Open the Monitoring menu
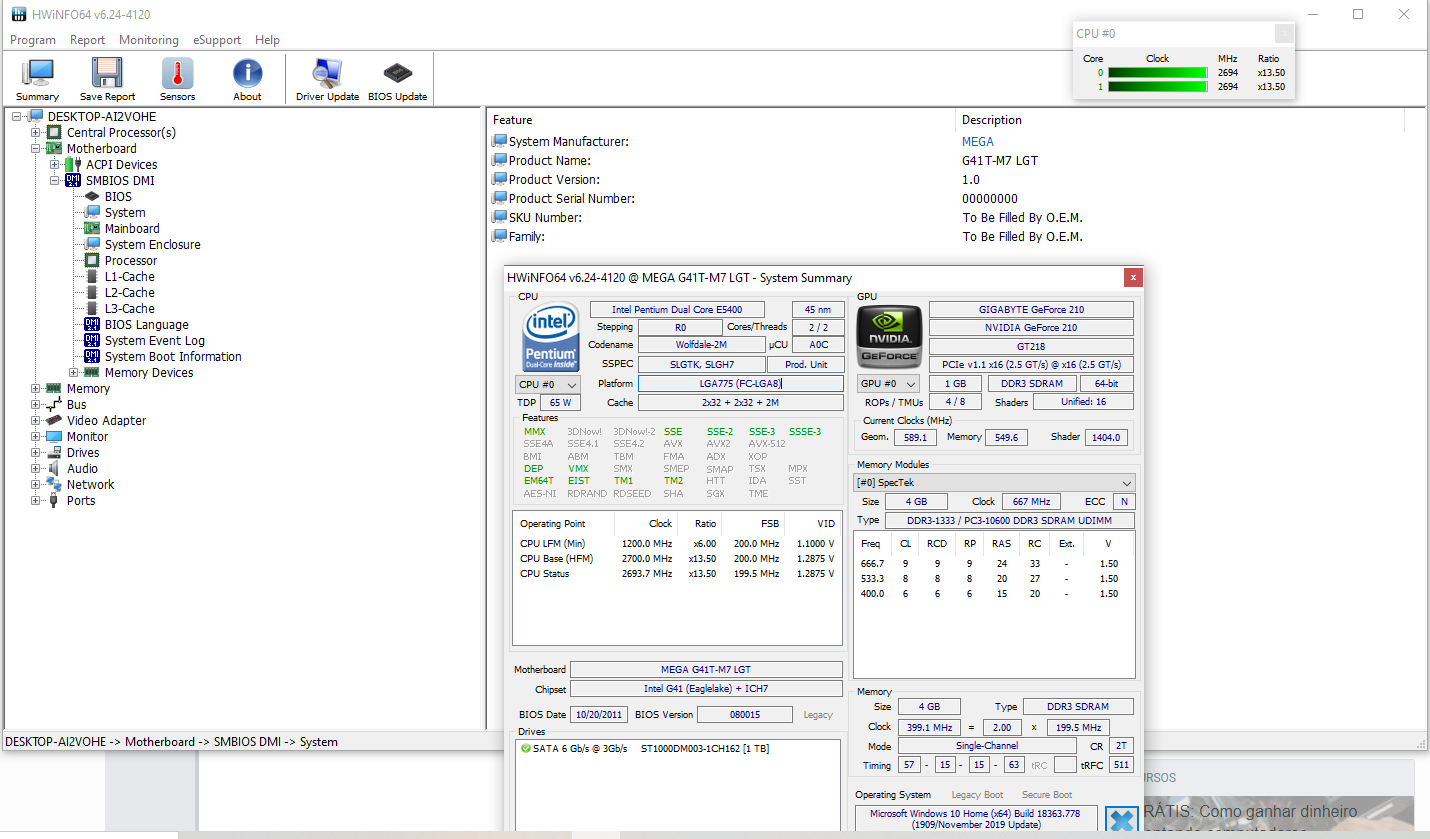The width and height of the screenshot is (1430, 839). [149, 40]
